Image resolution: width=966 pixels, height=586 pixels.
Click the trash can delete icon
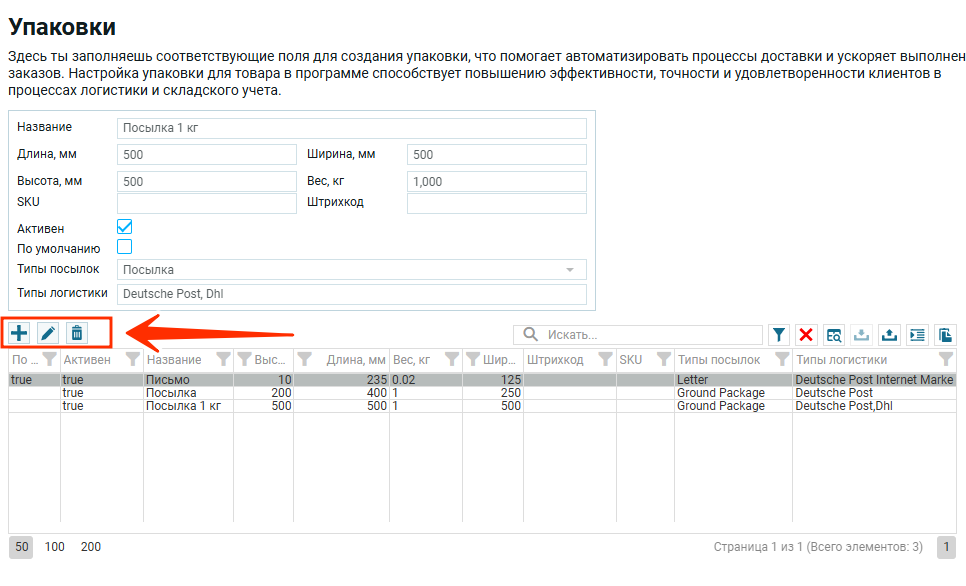click(77, 334)
